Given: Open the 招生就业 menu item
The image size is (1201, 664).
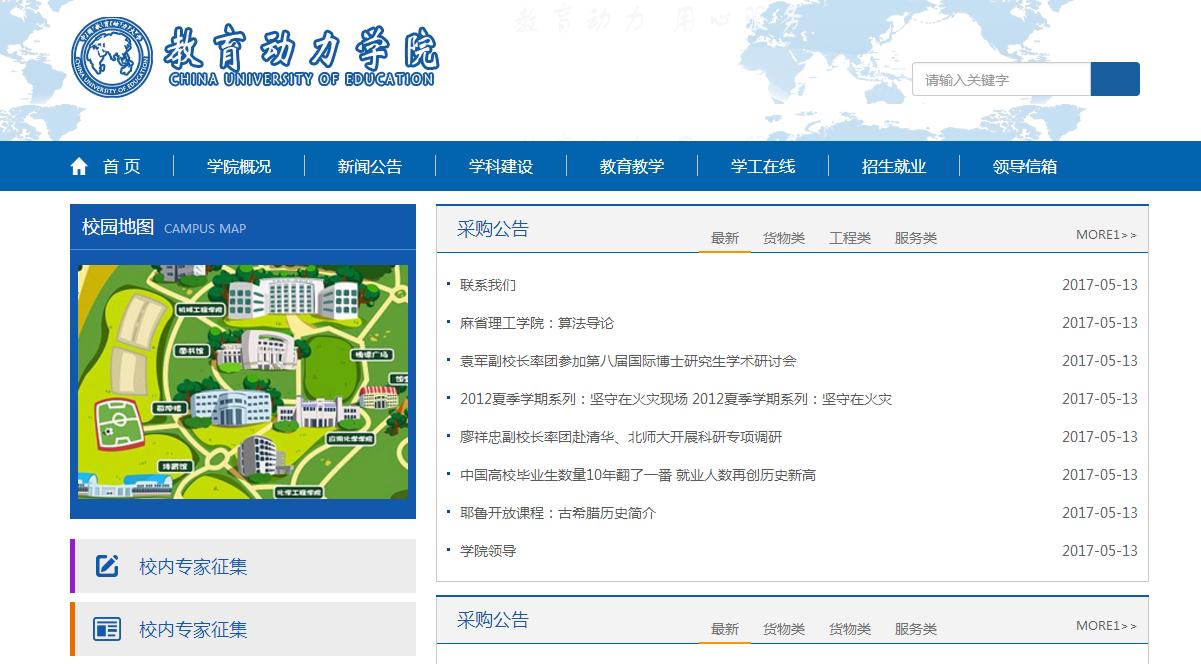Looking at the screenshot, I should [x=894, y=167].
